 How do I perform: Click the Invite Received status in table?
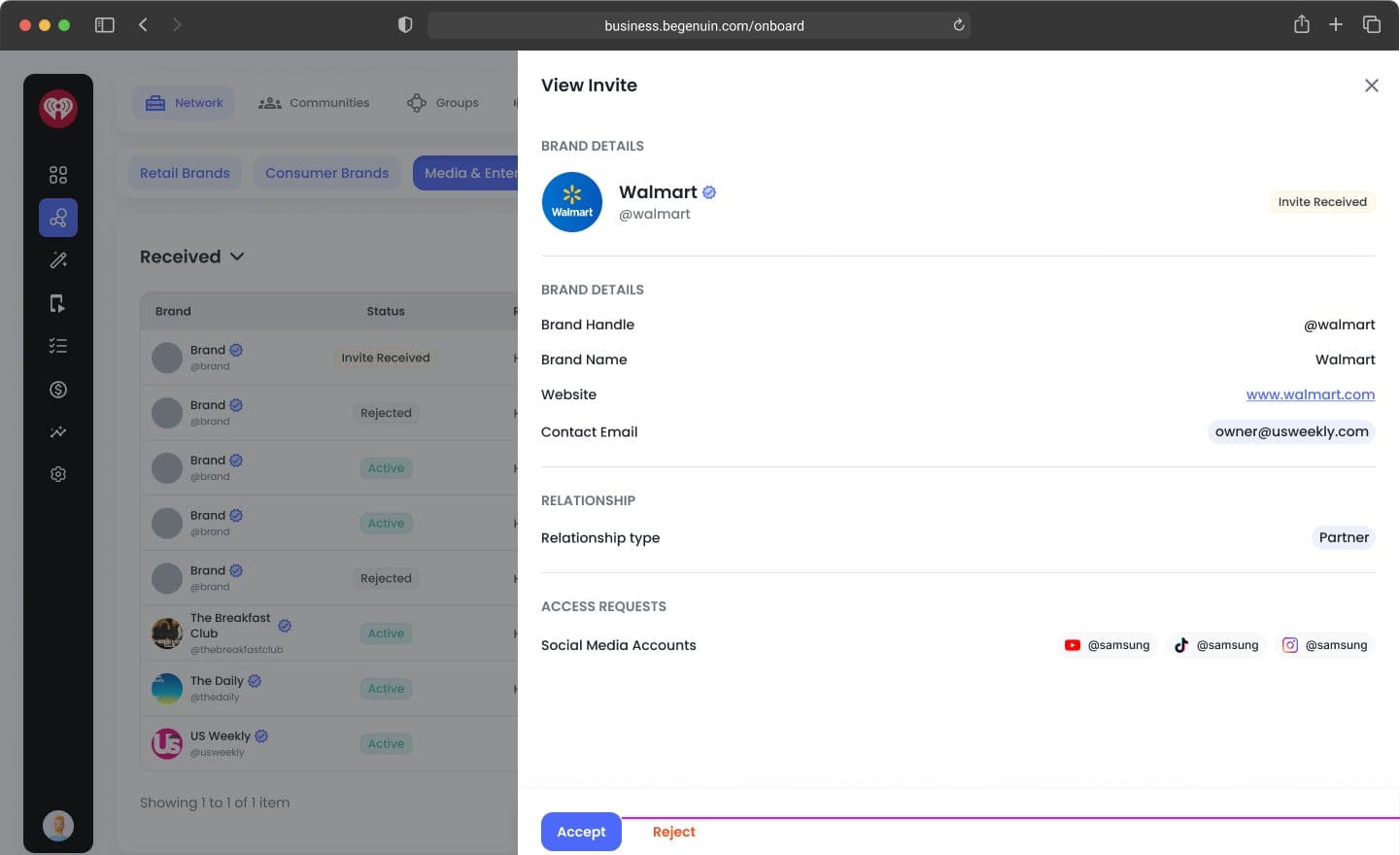pos(386,358)
